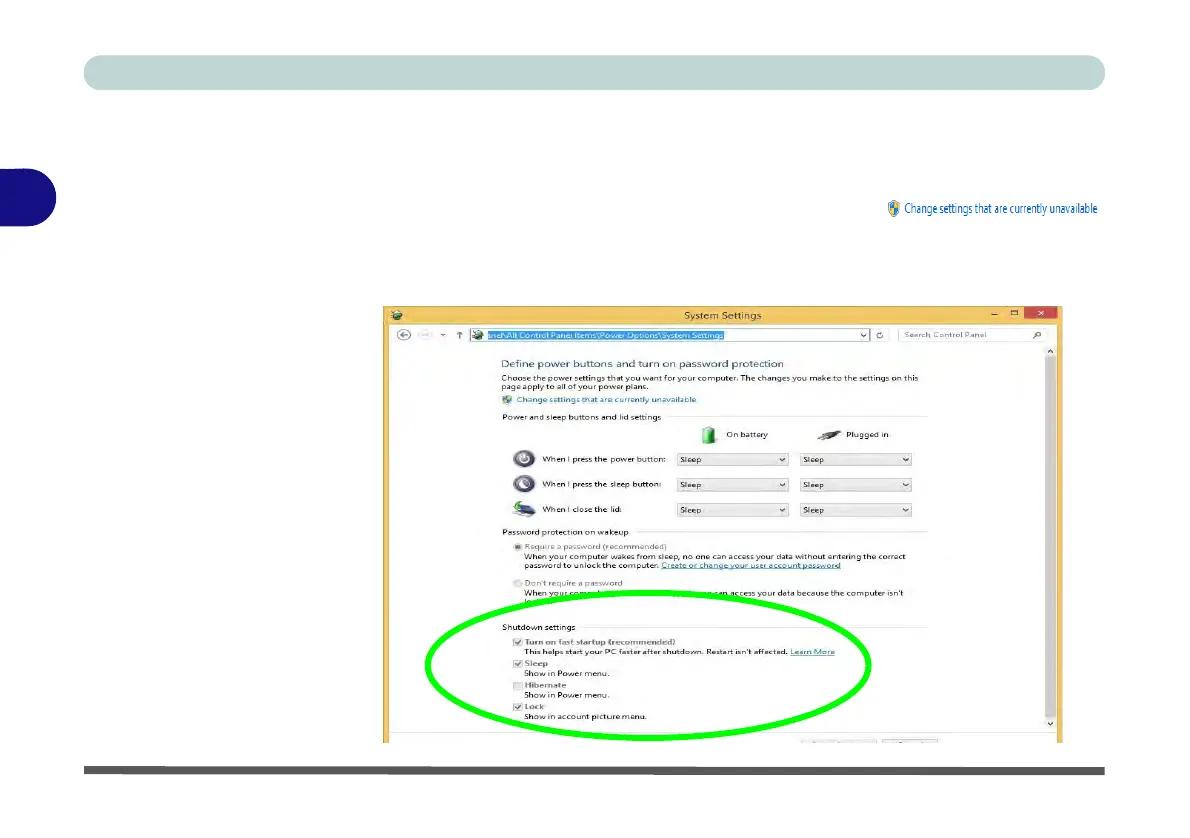The height and width of the screenshot is (838, 1190).
Task: Click shield icon beside Change settings link
Action: point(507,399)
